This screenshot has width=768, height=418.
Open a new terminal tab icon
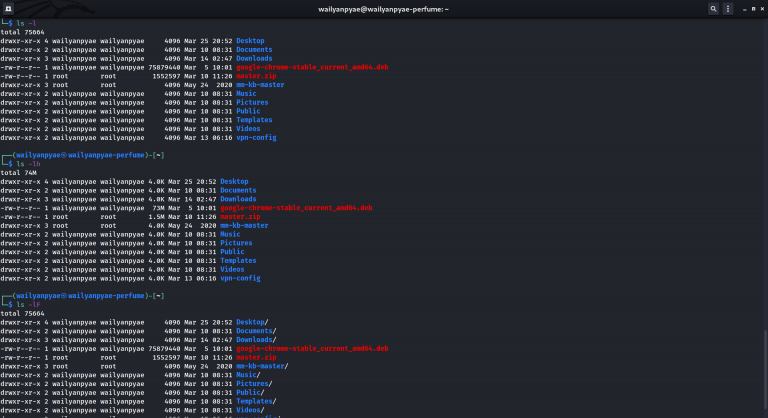(8, 8)
